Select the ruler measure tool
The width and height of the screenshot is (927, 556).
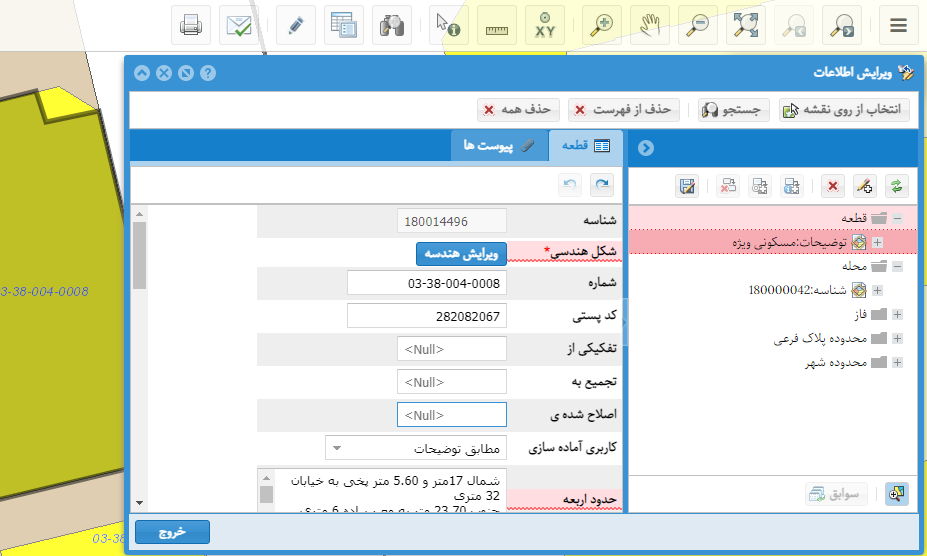click(497, 25)
